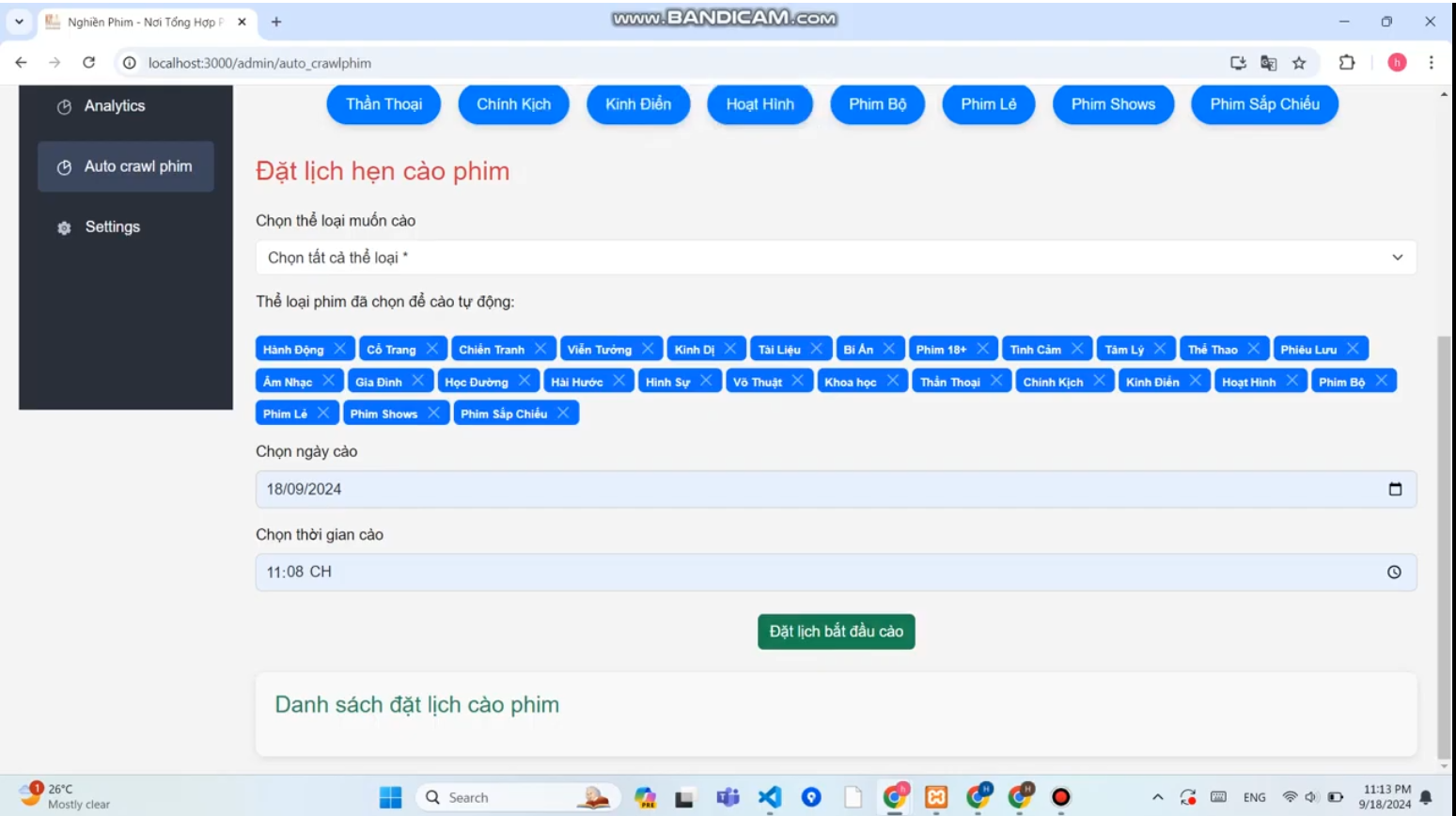Open Microsoft Teams from taskbar
1456x816 pixels.
(728, 797)
